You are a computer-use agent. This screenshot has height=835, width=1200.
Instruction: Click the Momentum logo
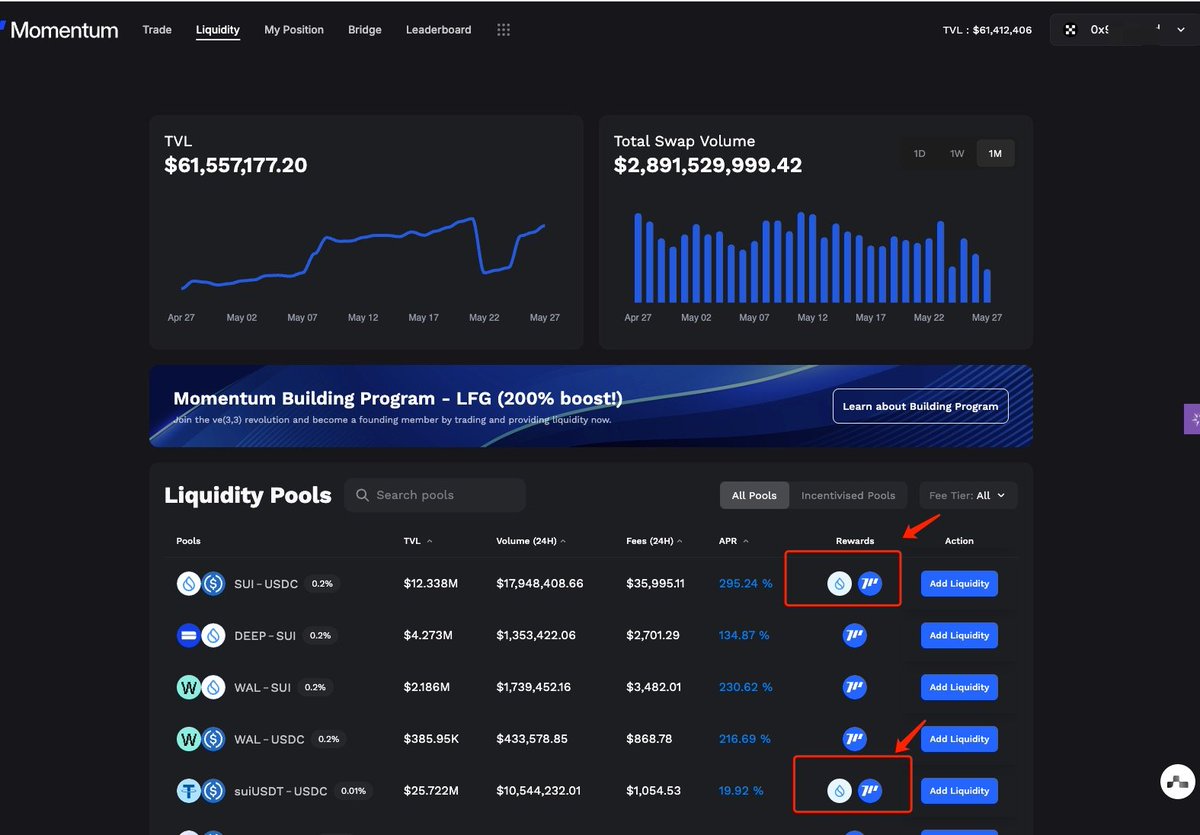click(x=59, y=30)
